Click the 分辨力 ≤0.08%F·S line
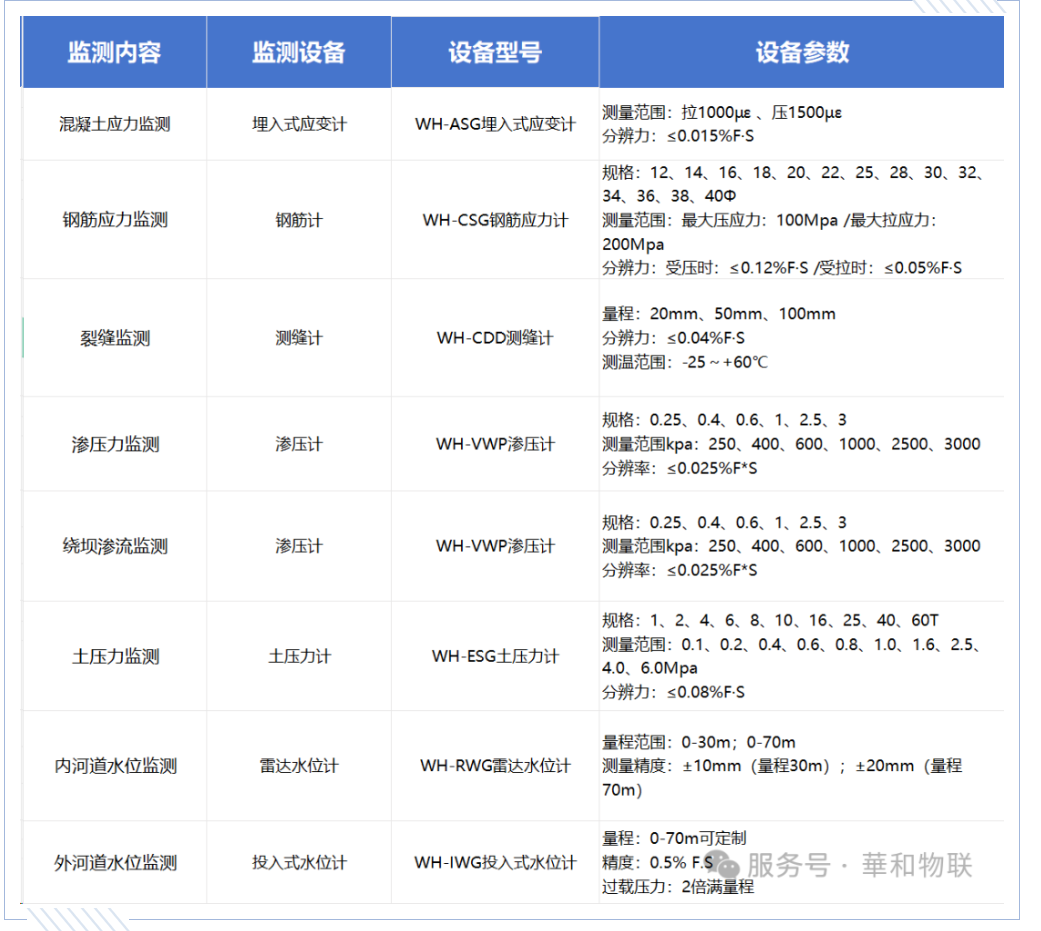This screenshot has height=931, width=1041. coord(674,693)
